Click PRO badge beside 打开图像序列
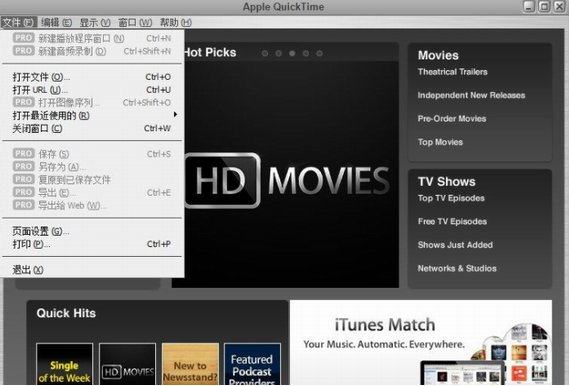 coord(24,102)
